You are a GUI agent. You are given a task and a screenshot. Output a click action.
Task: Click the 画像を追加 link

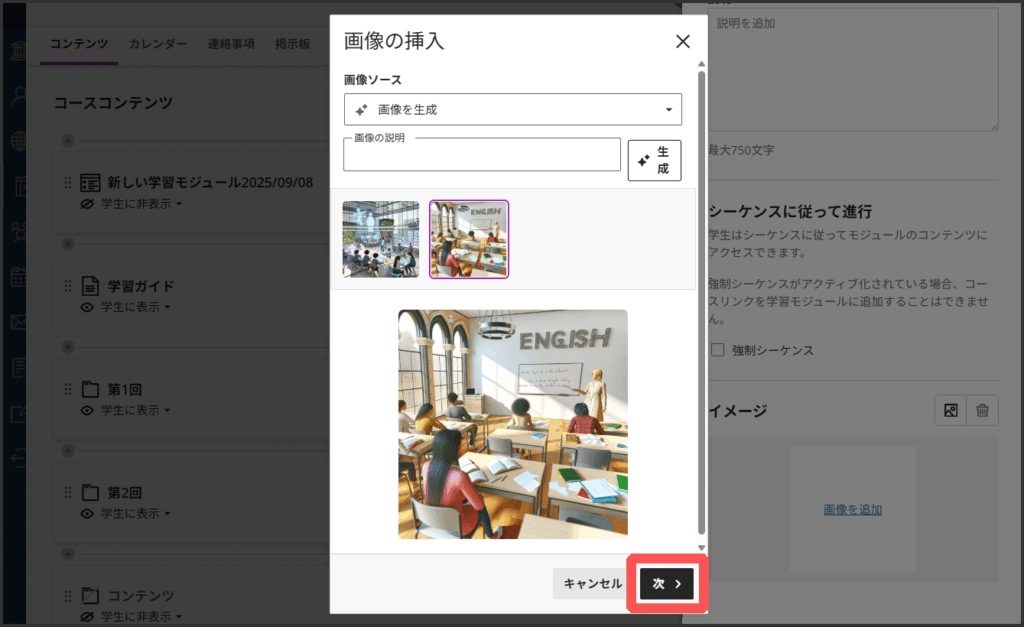(x=852, y=509)
